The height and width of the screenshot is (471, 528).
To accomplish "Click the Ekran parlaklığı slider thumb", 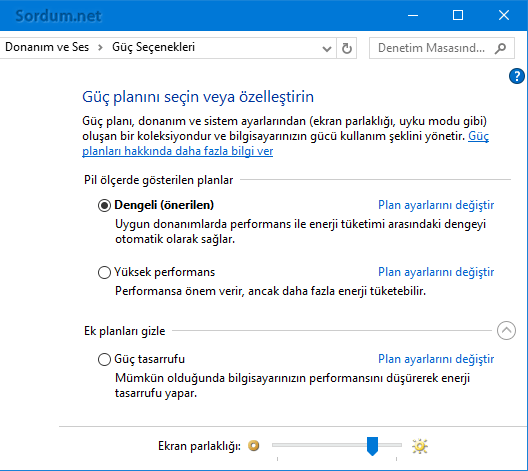I will click(372, 446).
